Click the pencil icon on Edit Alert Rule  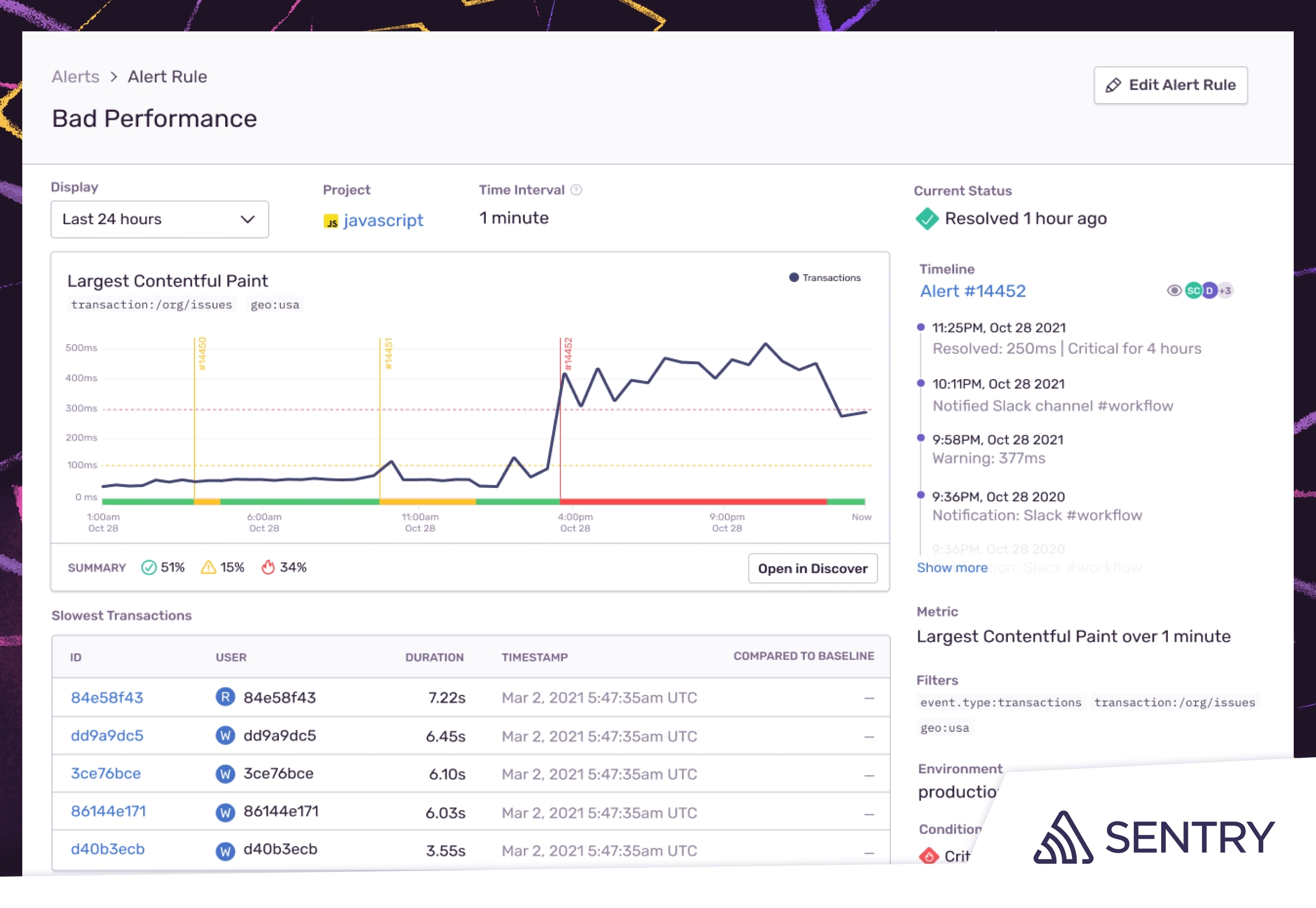[x=1113, y=86]
